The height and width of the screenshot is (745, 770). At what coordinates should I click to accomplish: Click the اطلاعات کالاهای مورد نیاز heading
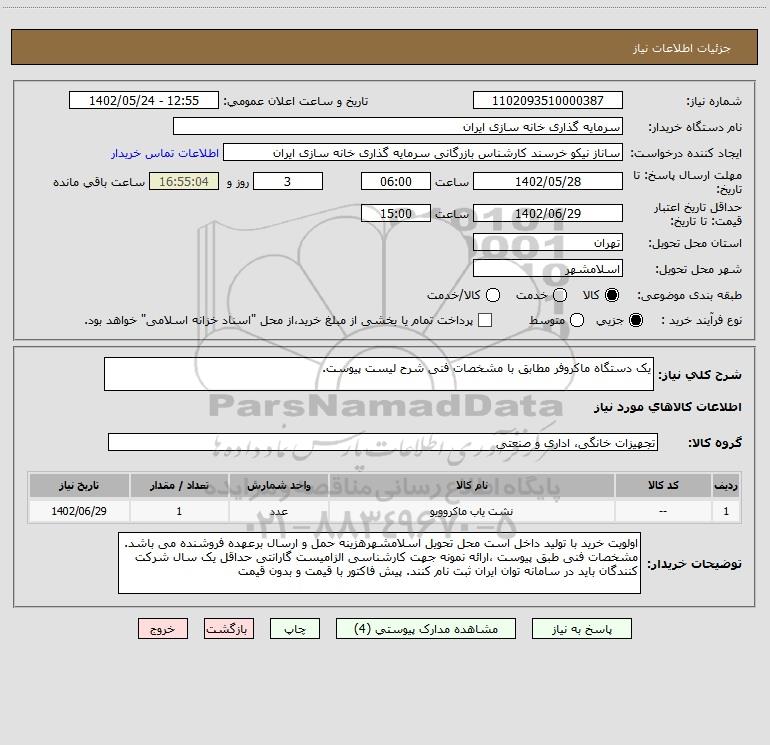click(x=667, y=407)
